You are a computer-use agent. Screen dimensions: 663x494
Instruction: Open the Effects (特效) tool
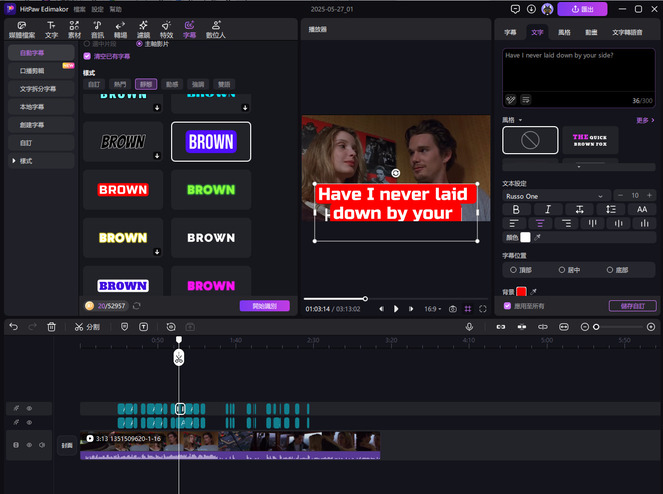pos(167,30)
